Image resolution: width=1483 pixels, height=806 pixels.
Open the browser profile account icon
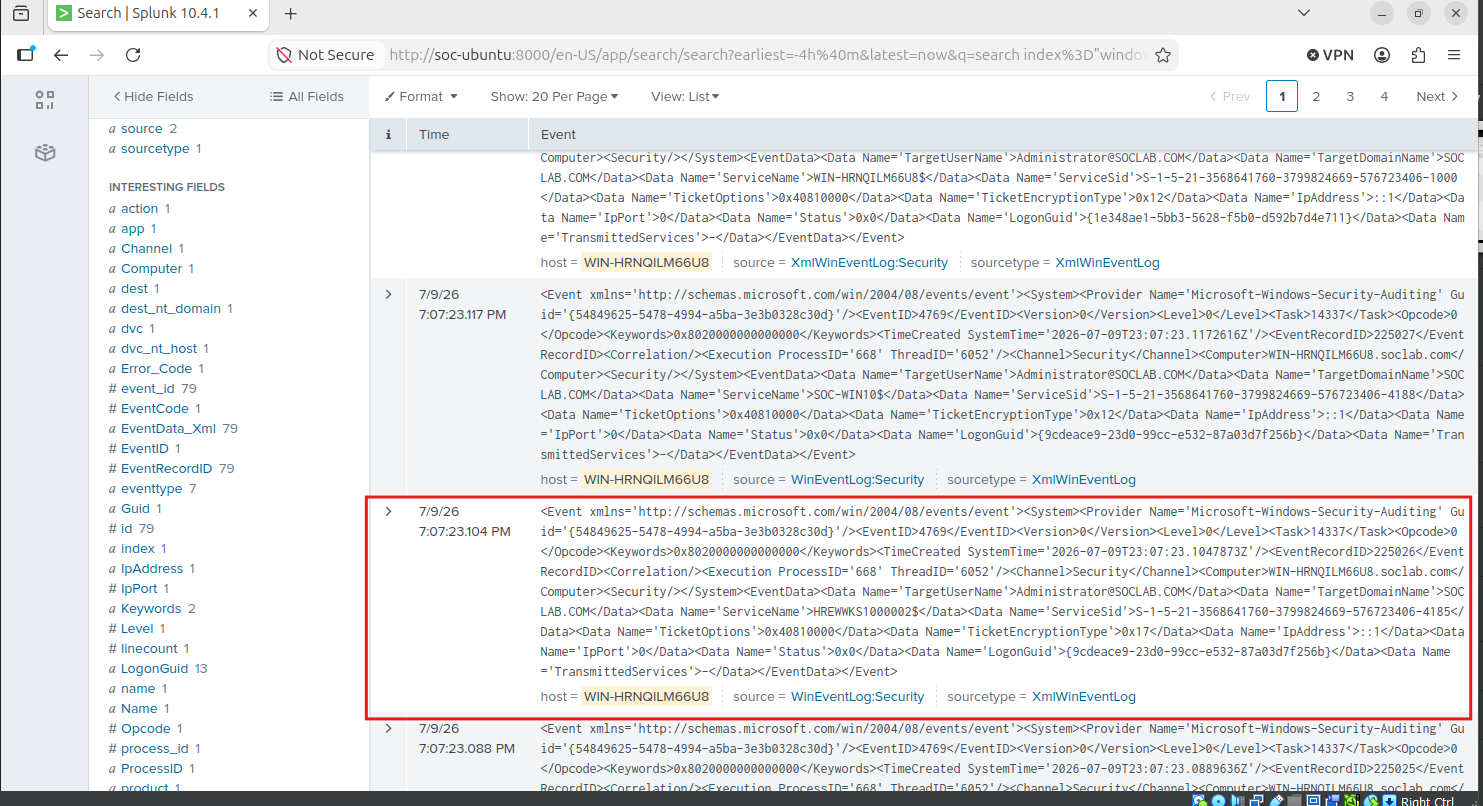coord(1382,55)
